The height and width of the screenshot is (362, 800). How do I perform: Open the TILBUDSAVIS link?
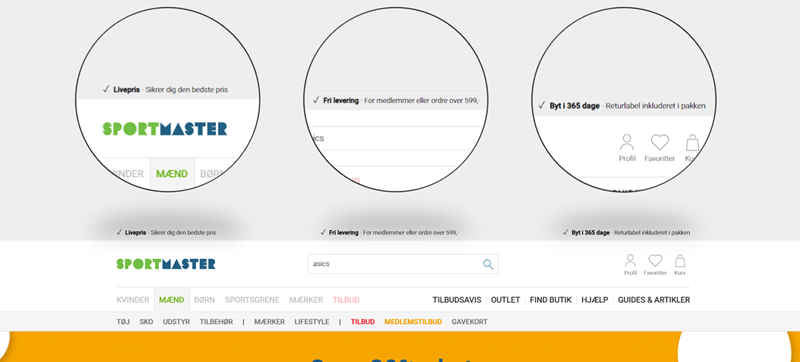click(457, 300)
